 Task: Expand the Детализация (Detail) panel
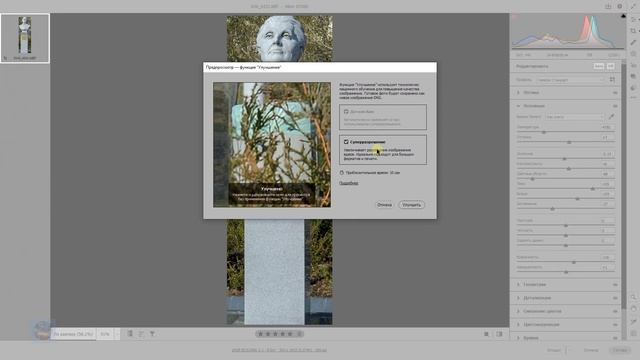coord(518,298)
